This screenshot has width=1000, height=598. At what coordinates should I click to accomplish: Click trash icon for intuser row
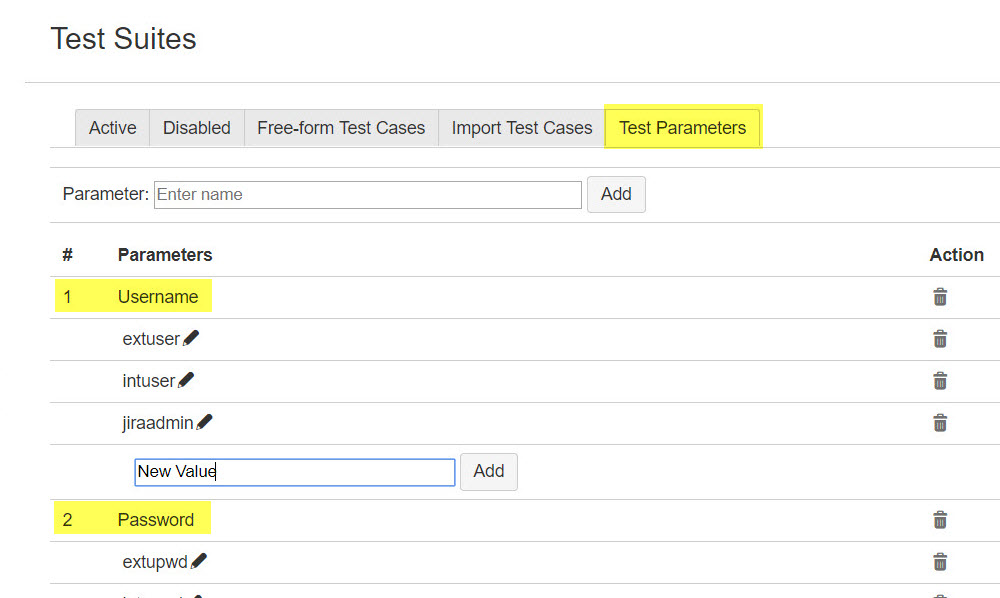(x=940, y=381)
